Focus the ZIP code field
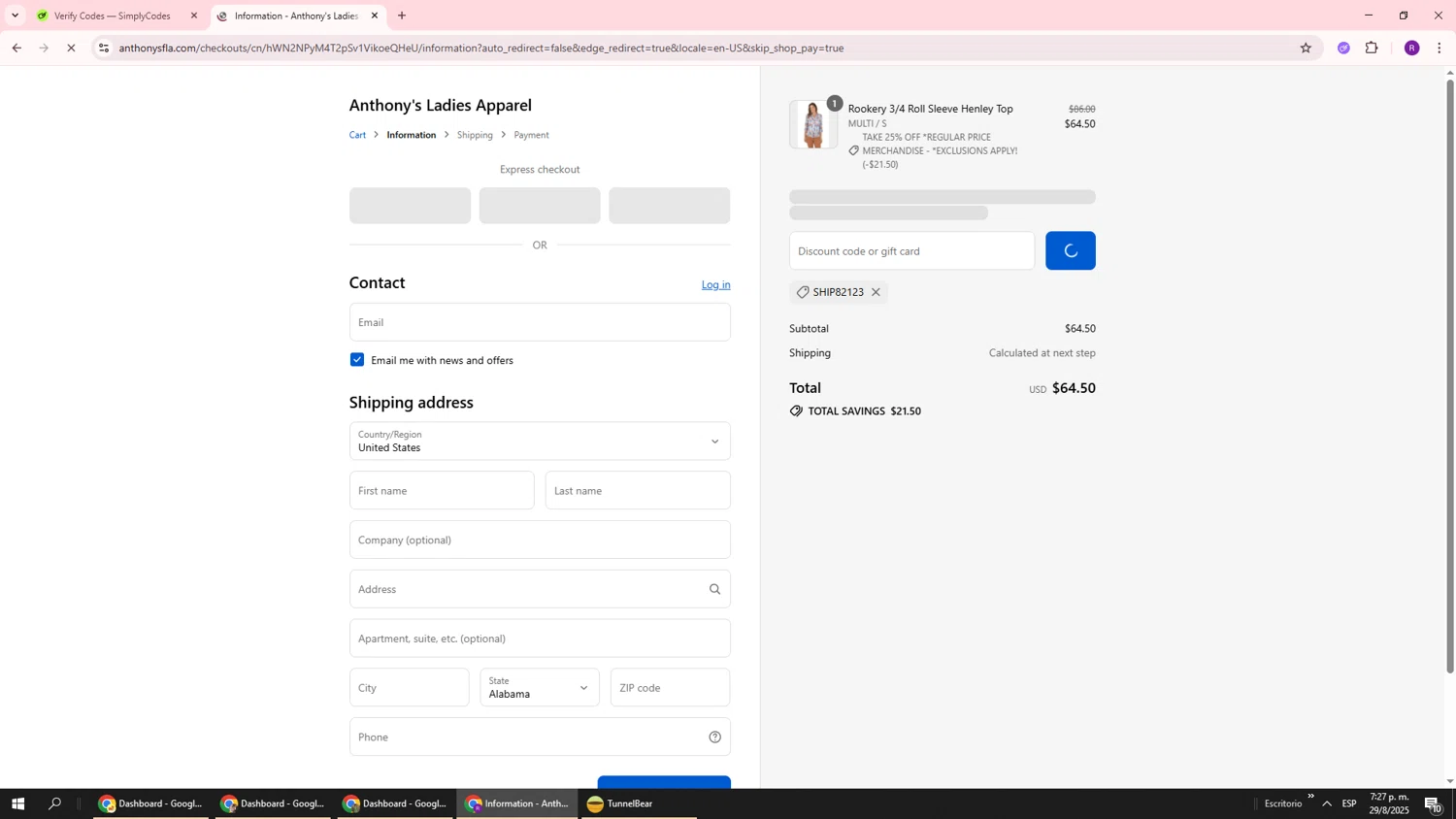1456x819 pixels. tap(671, 688)
